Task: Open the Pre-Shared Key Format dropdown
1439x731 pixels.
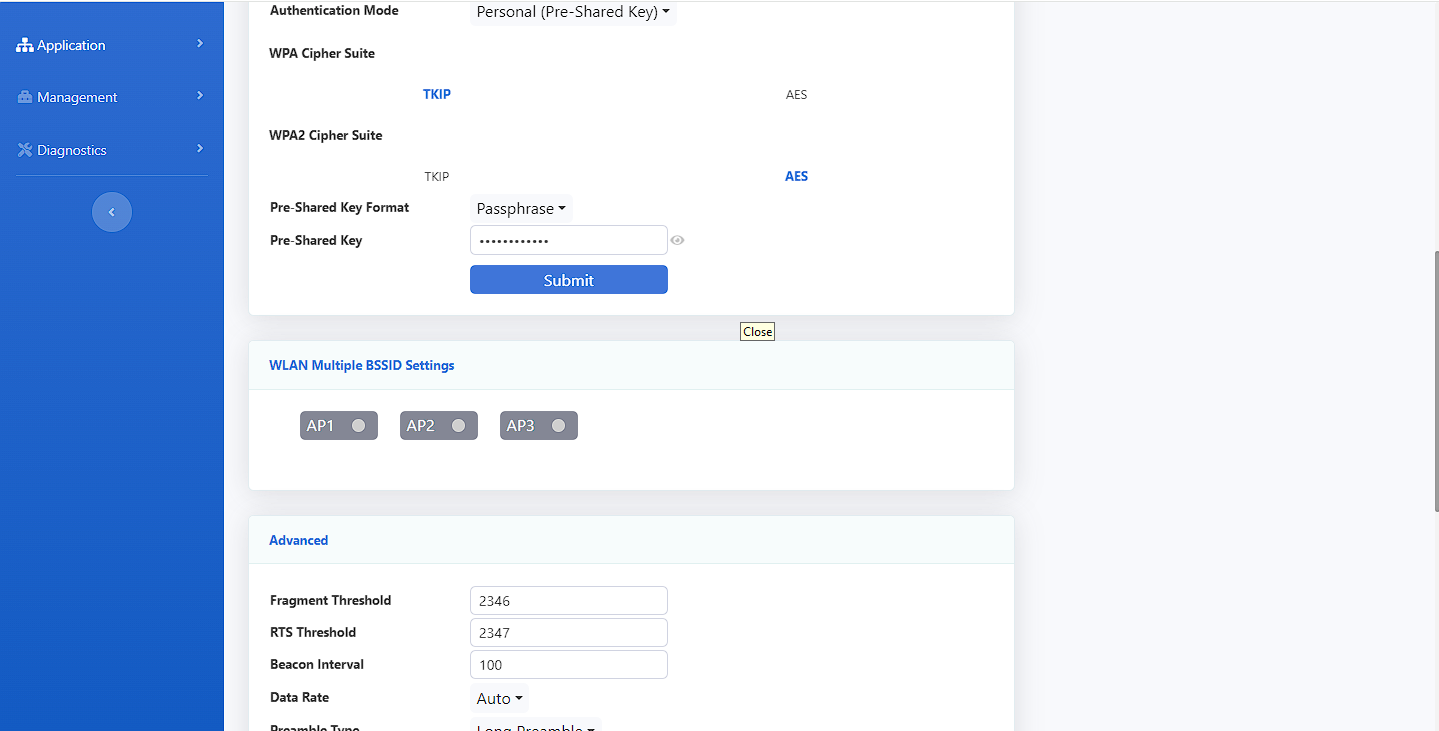Action: coord(521,209)
